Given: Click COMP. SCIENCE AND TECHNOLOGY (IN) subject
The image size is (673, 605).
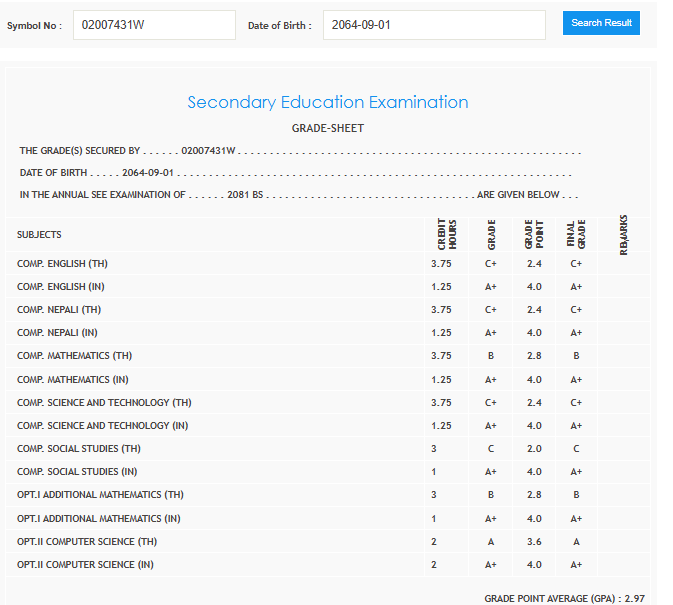Looking at the screenshot, I should click(x=102, y=426).
